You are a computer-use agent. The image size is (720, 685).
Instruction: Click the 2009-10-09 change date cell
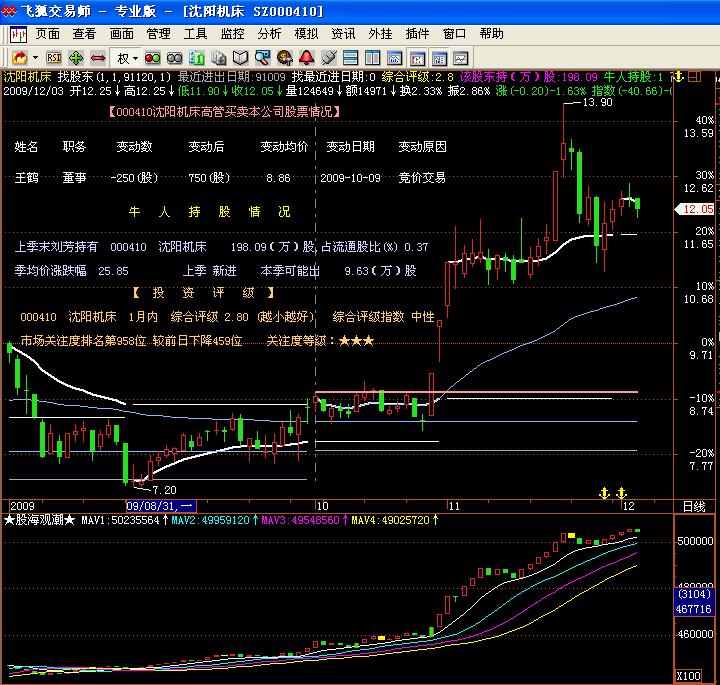(x=350, y=178)
